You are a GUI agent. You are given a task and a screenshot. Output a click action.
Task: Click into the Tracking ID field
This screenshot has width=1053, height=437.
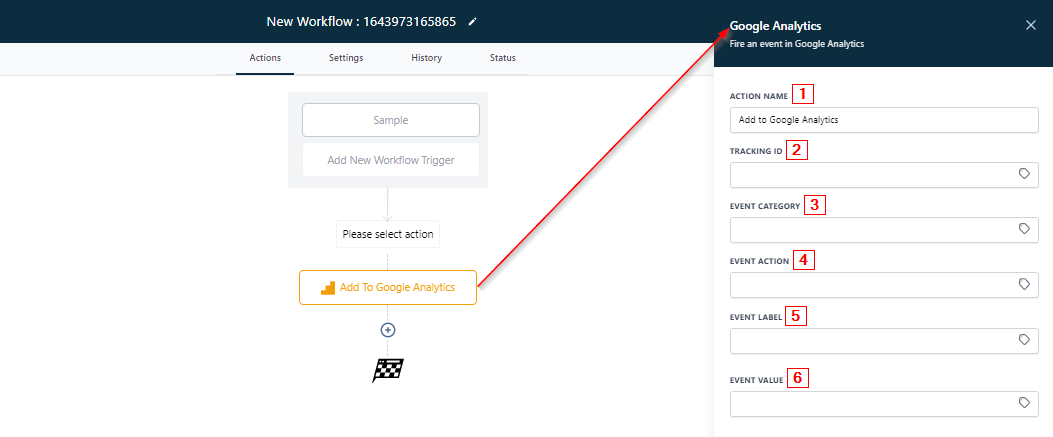tap(884, 175)
